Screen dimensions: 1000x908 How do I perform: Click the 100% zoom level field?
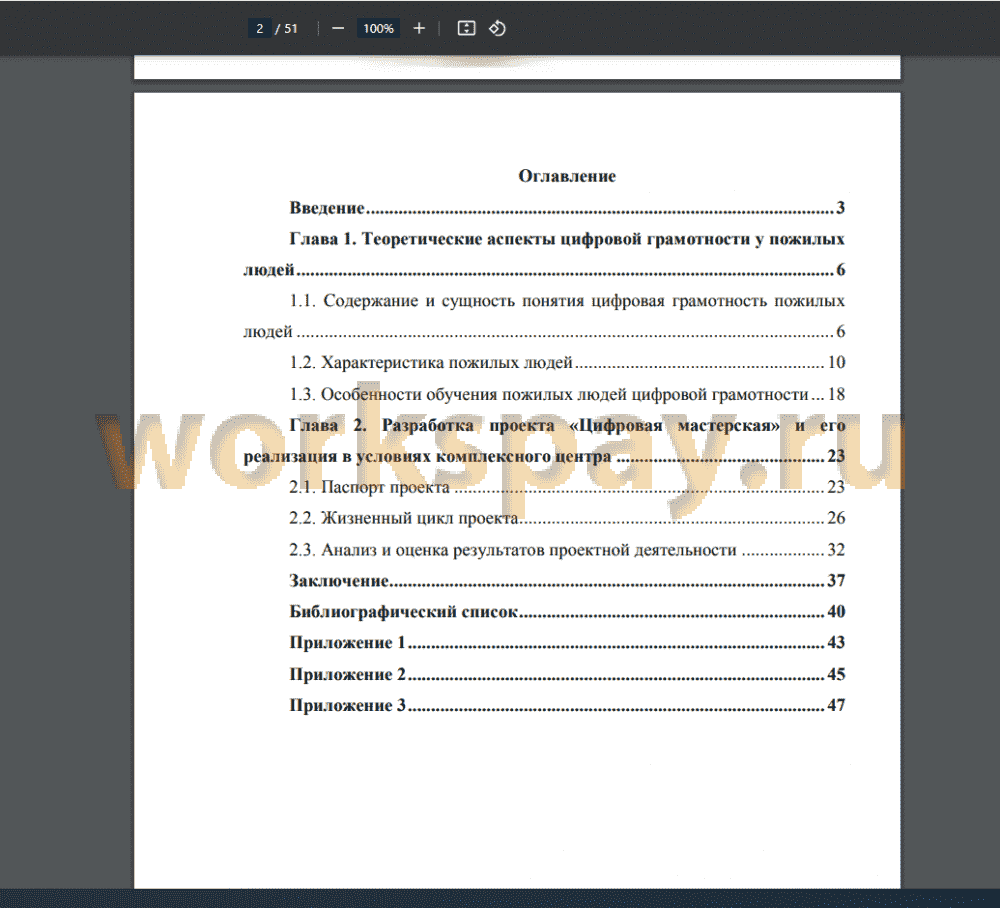378,29
